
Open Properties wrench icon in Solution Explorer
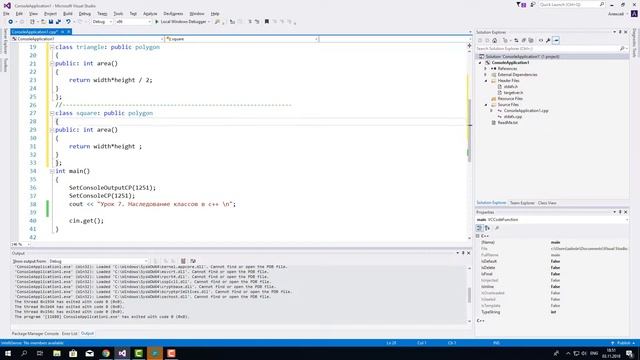[548, 40]
